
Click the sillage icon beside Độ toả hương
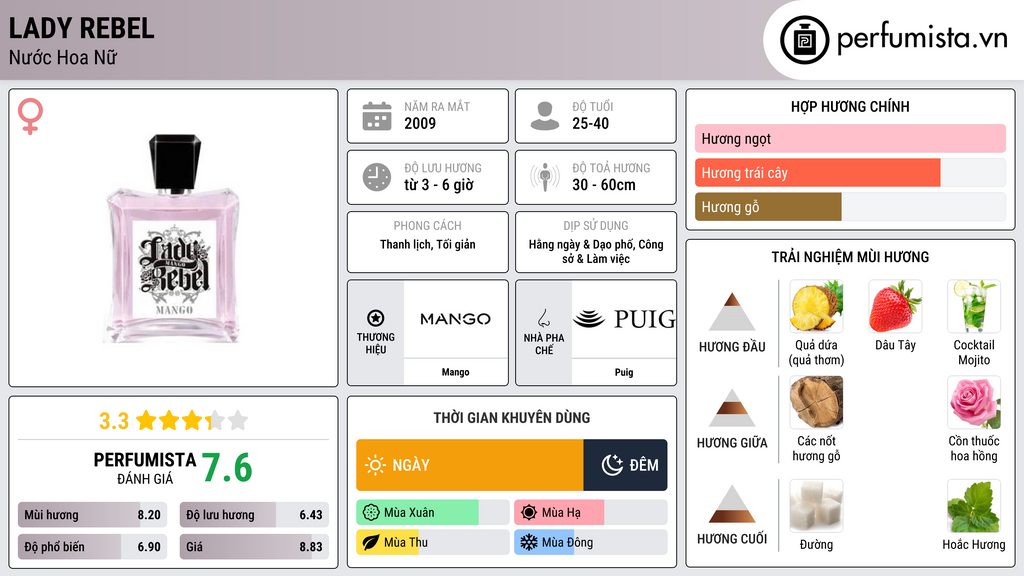tap(545, 177)
